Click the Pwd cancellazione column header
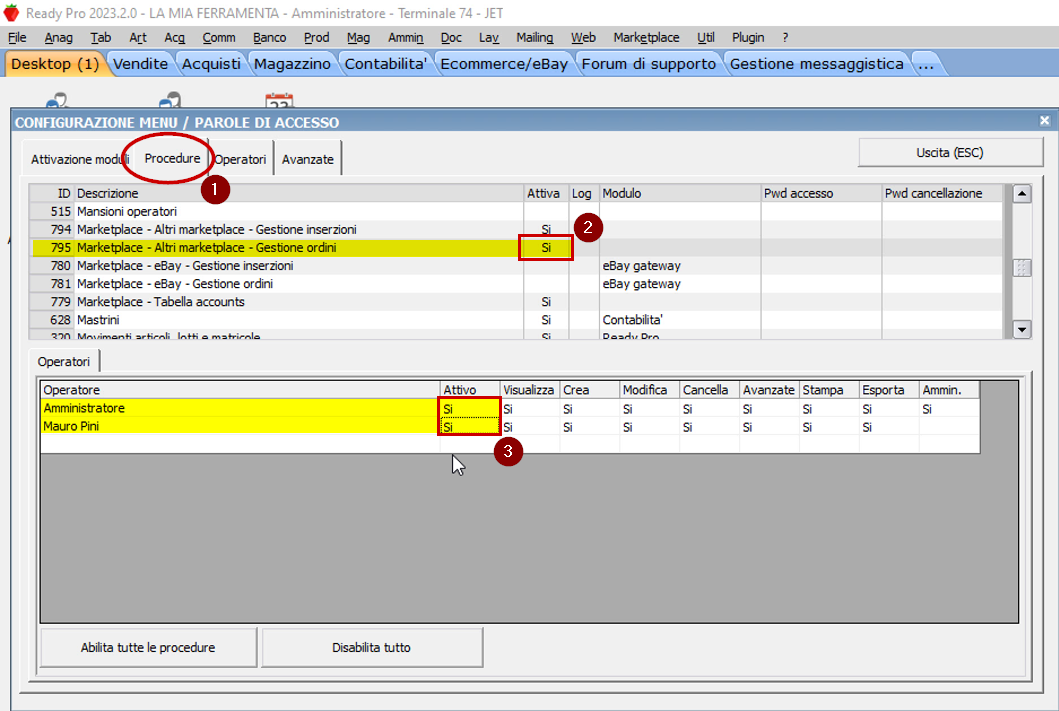 click(942, 194)
